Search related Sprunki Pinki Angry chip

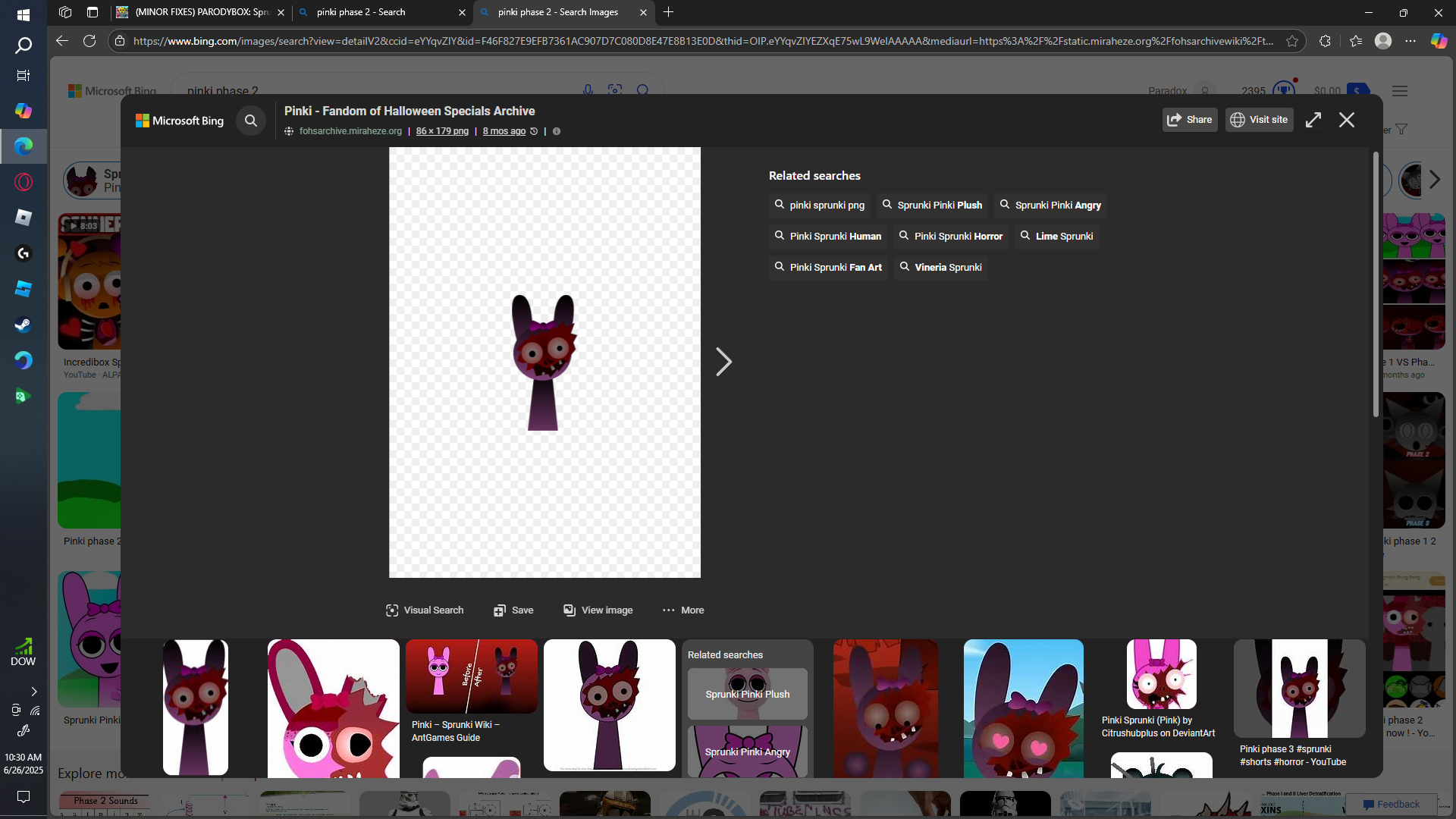point(1050,206)
